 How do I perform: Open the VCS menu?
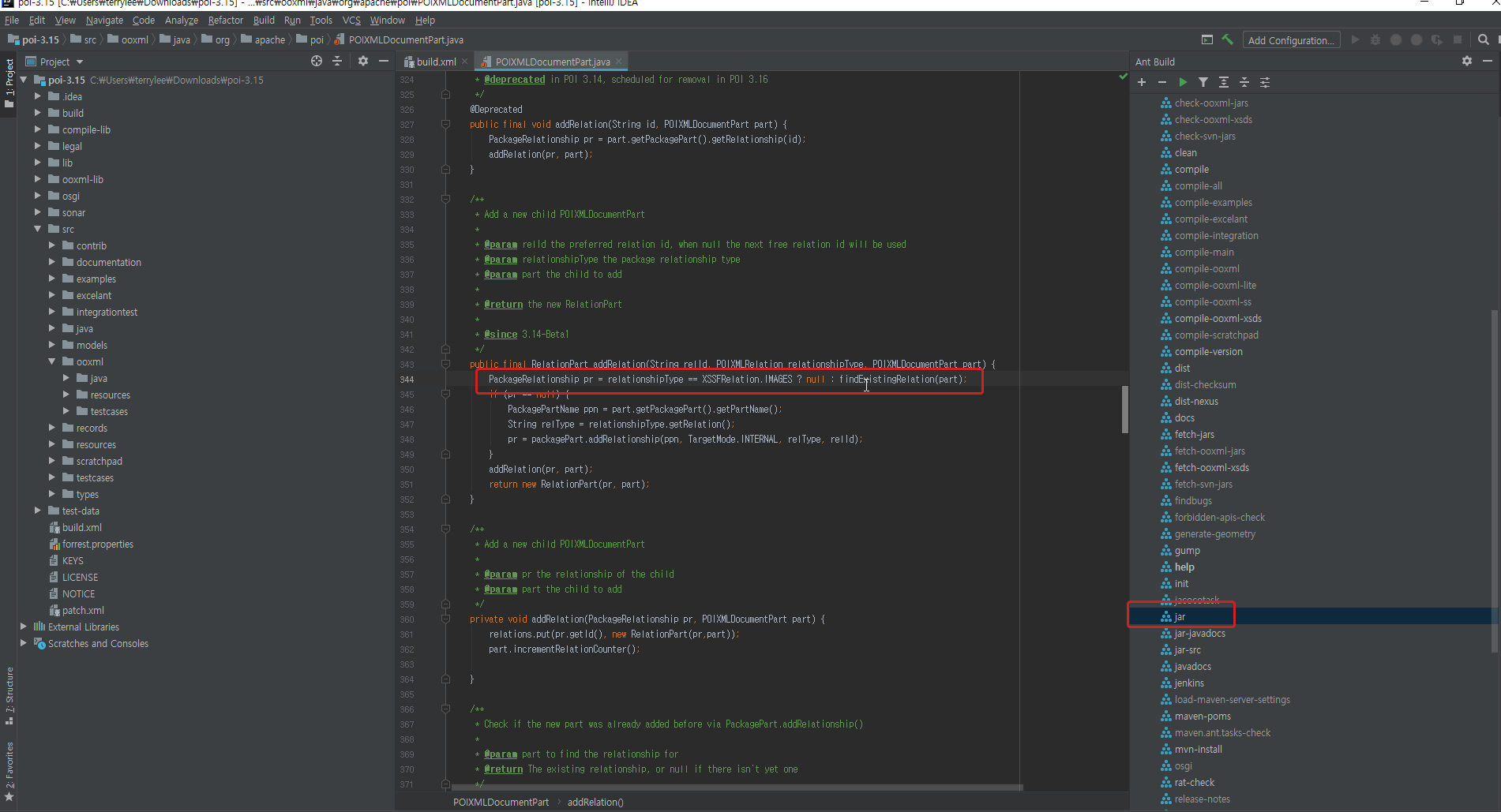tap(351, 20)
